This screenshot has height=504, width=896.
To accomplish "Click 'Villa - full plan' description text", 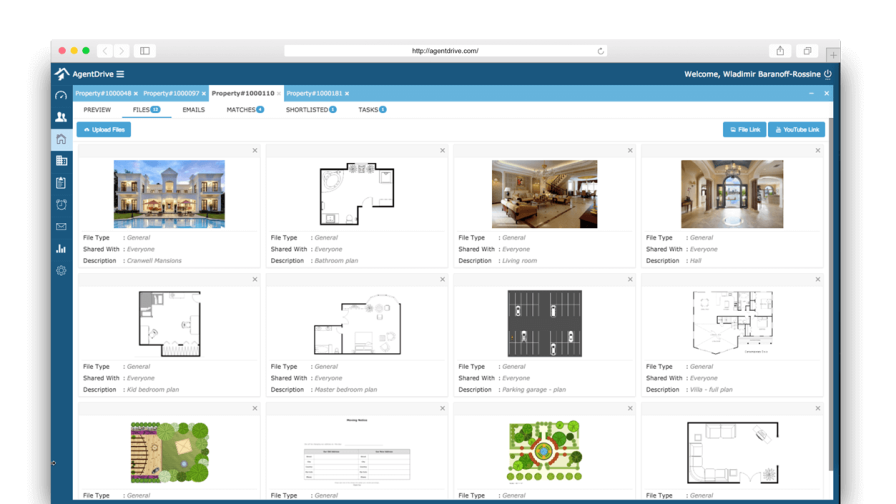I will tap(711, 390).
